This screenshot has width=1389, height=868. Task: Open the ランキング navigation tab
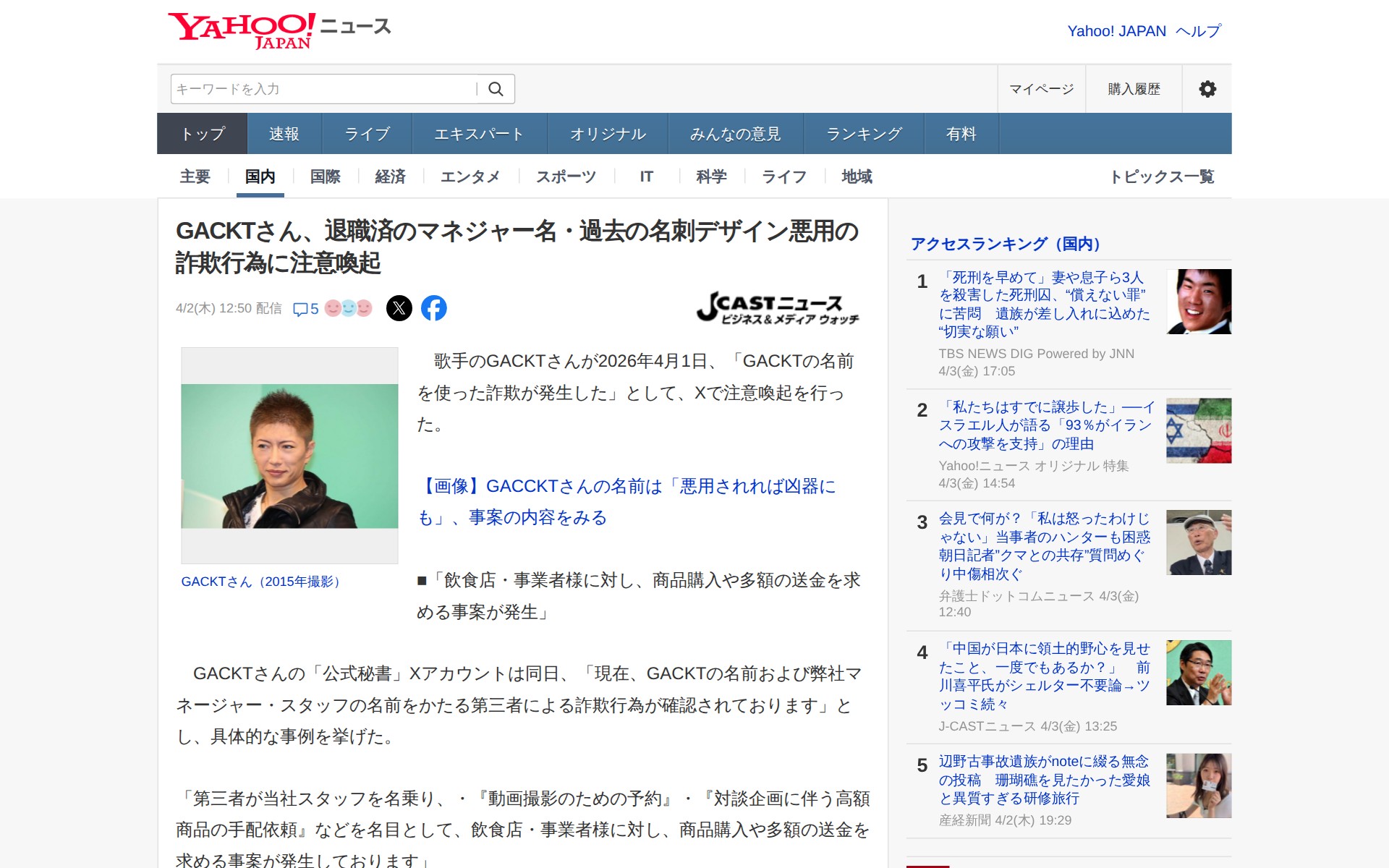tap(864, 134)
